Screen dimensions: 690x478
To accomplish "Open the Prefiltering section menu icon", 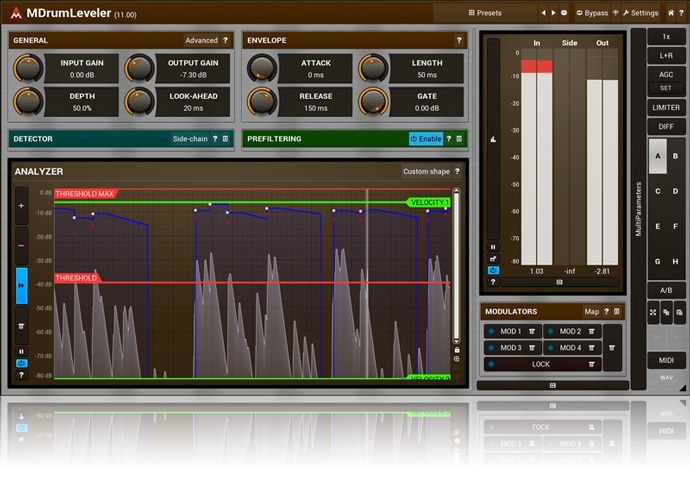I will pos(459,139).
